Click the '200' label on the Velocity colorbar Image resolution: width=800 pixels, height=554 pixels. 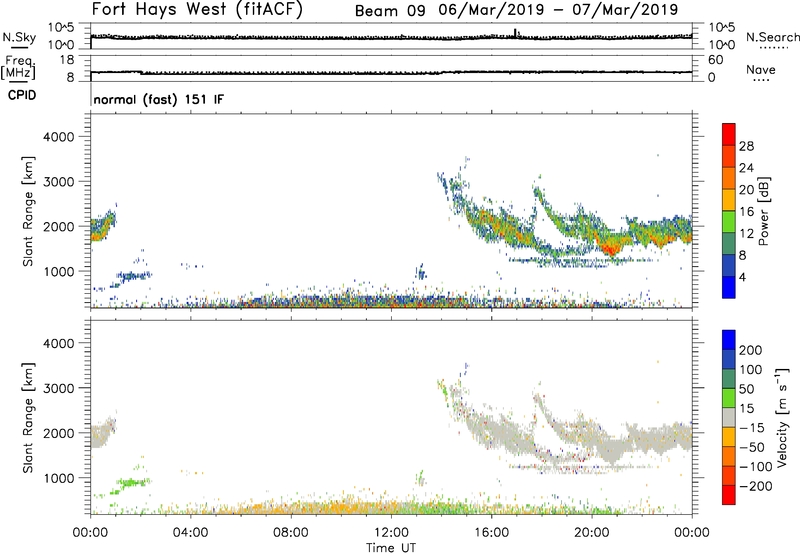click(x=750, y=350)
